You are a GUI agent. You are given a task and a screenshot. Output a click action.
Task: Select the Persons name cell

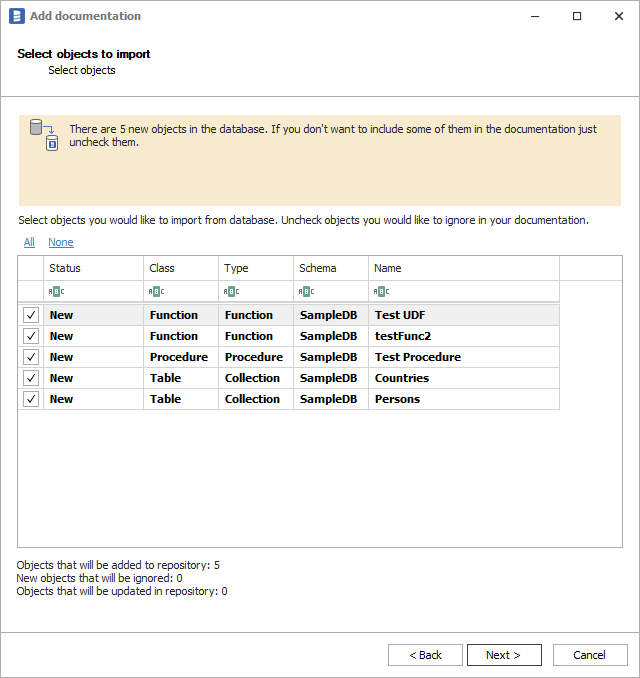tap(464, 399)
